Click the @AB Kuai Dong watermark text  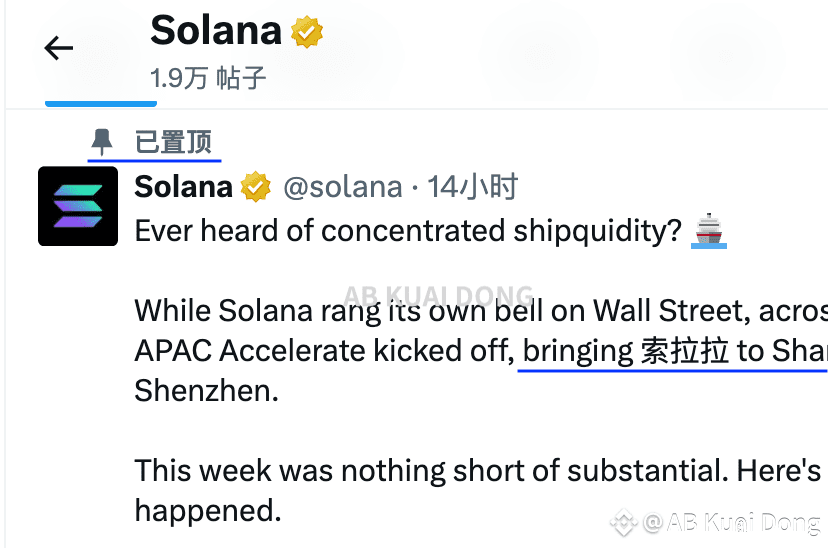tap(732, 522)
